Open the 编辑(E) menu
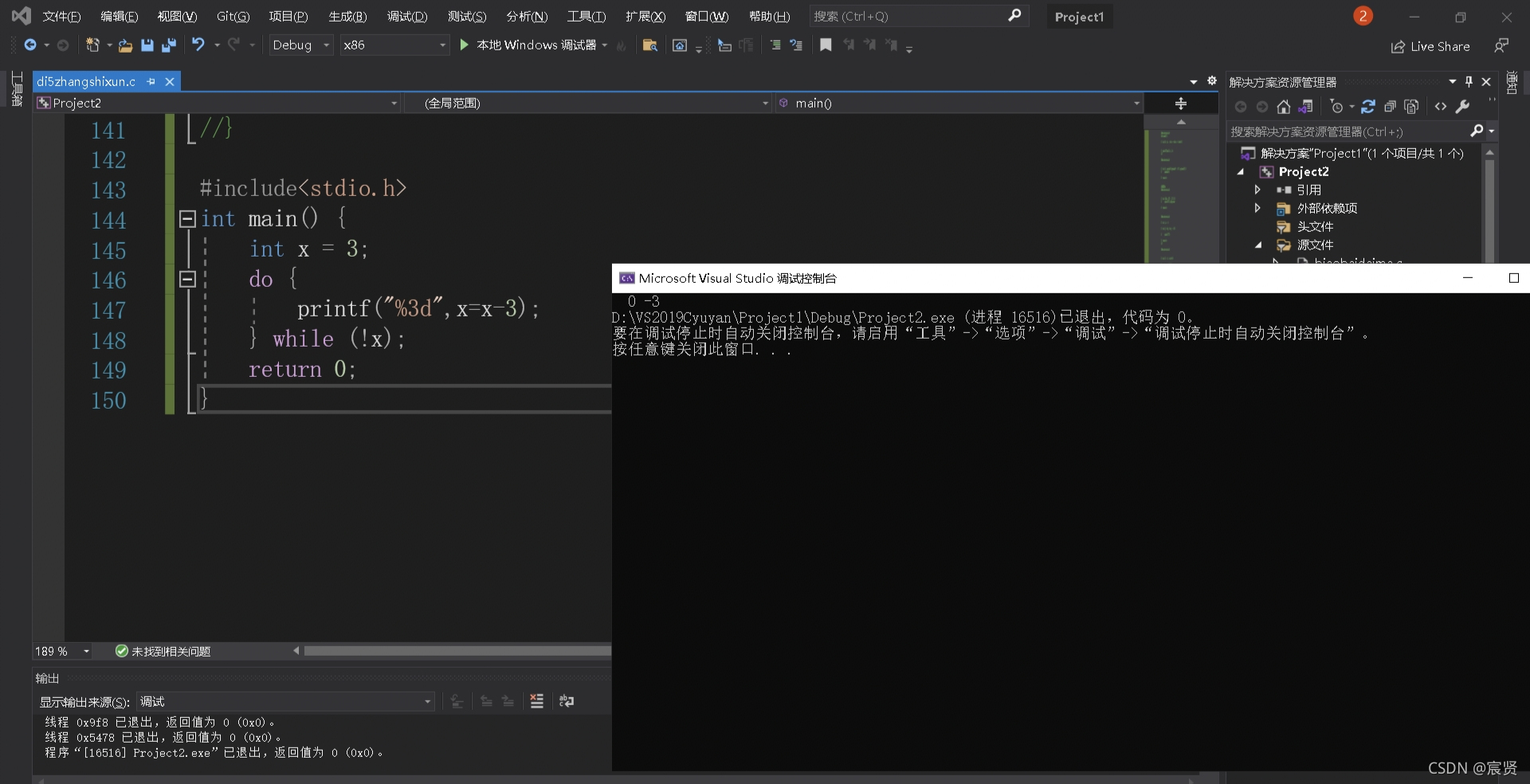Image resolution: width=1530 pixels, height=784 pixels. pos(119,16)
